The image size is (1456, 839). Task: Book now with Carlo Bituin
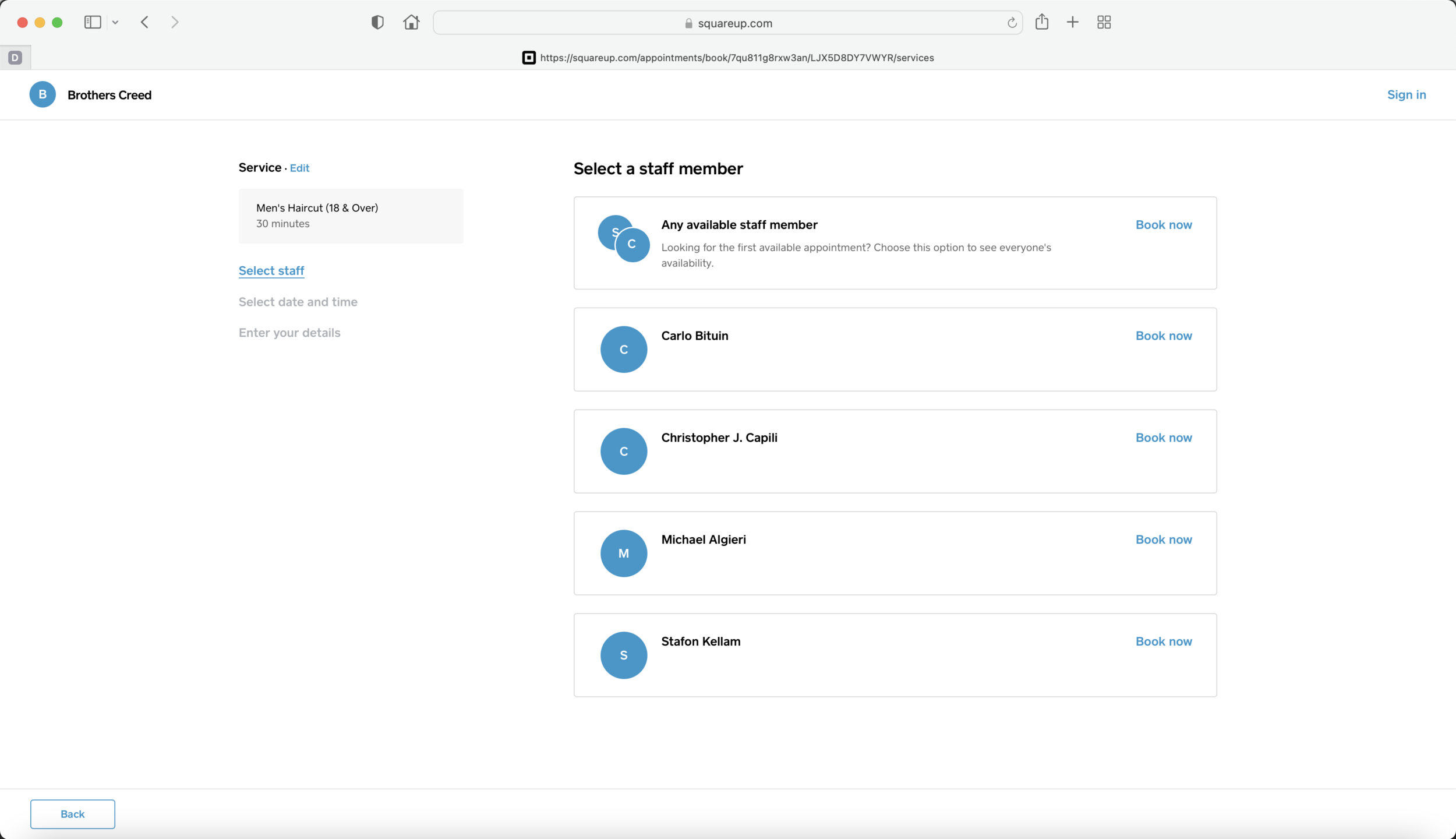(x=1163, y=336)
